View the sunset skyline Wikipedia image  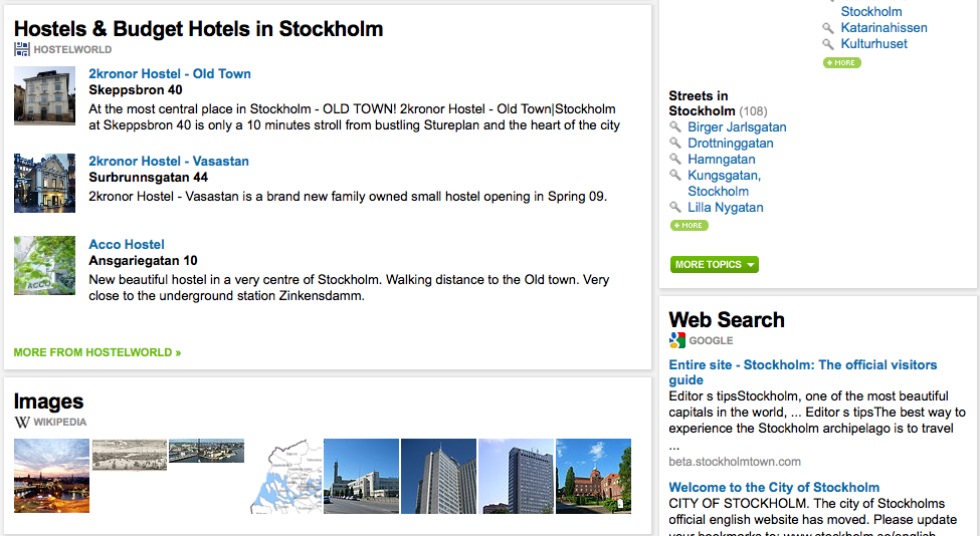click(x=51, y=476)
